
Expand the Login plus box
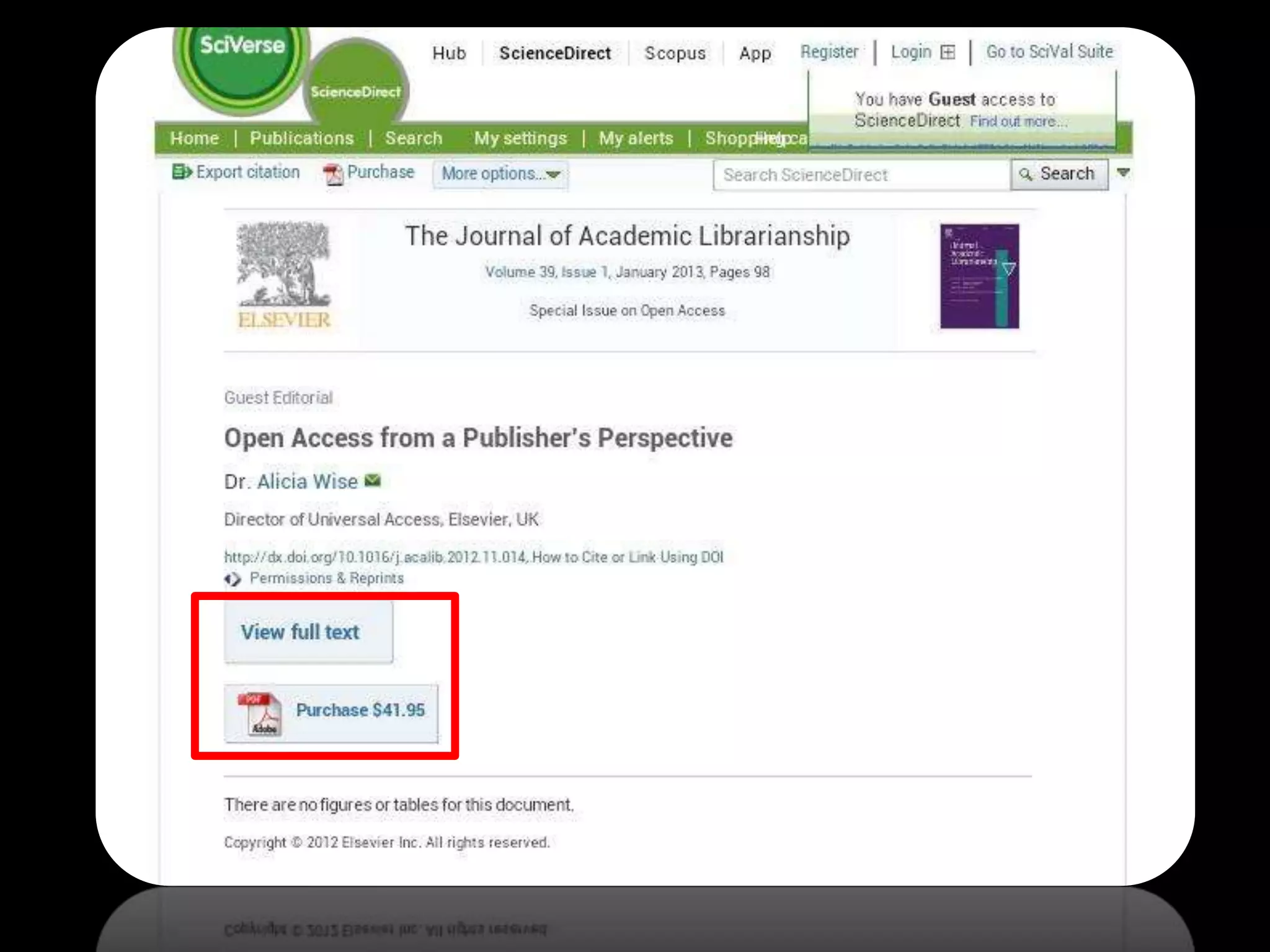click(x=948, y=52)
